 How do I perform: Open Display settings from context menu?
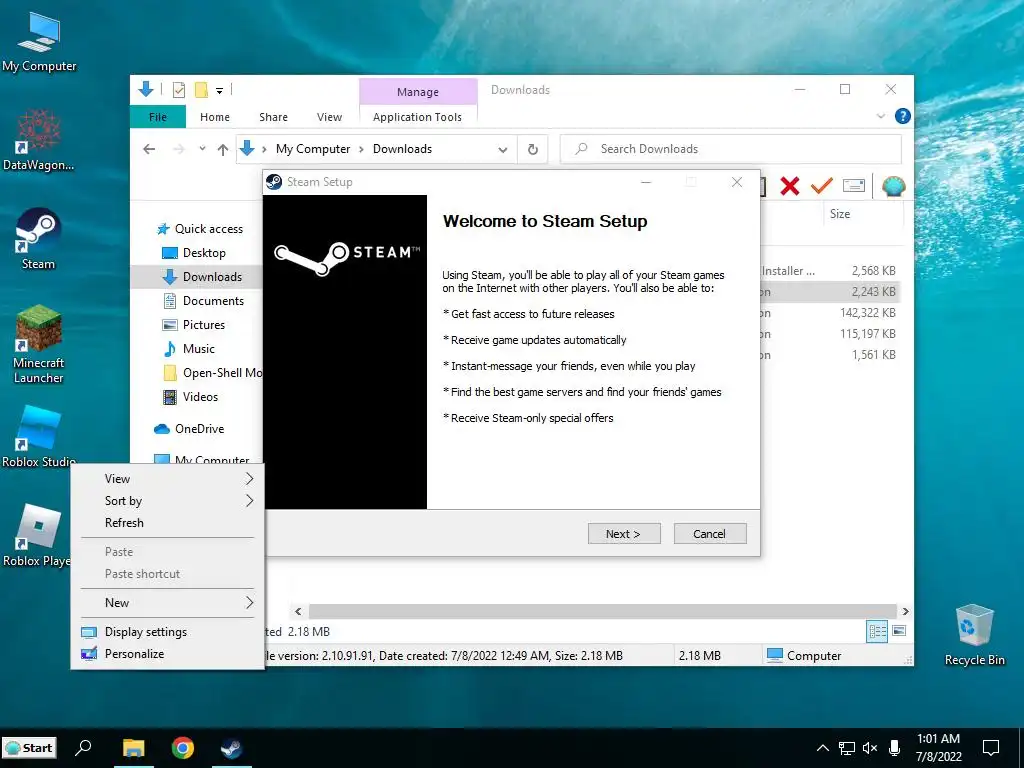coord(168,632)
